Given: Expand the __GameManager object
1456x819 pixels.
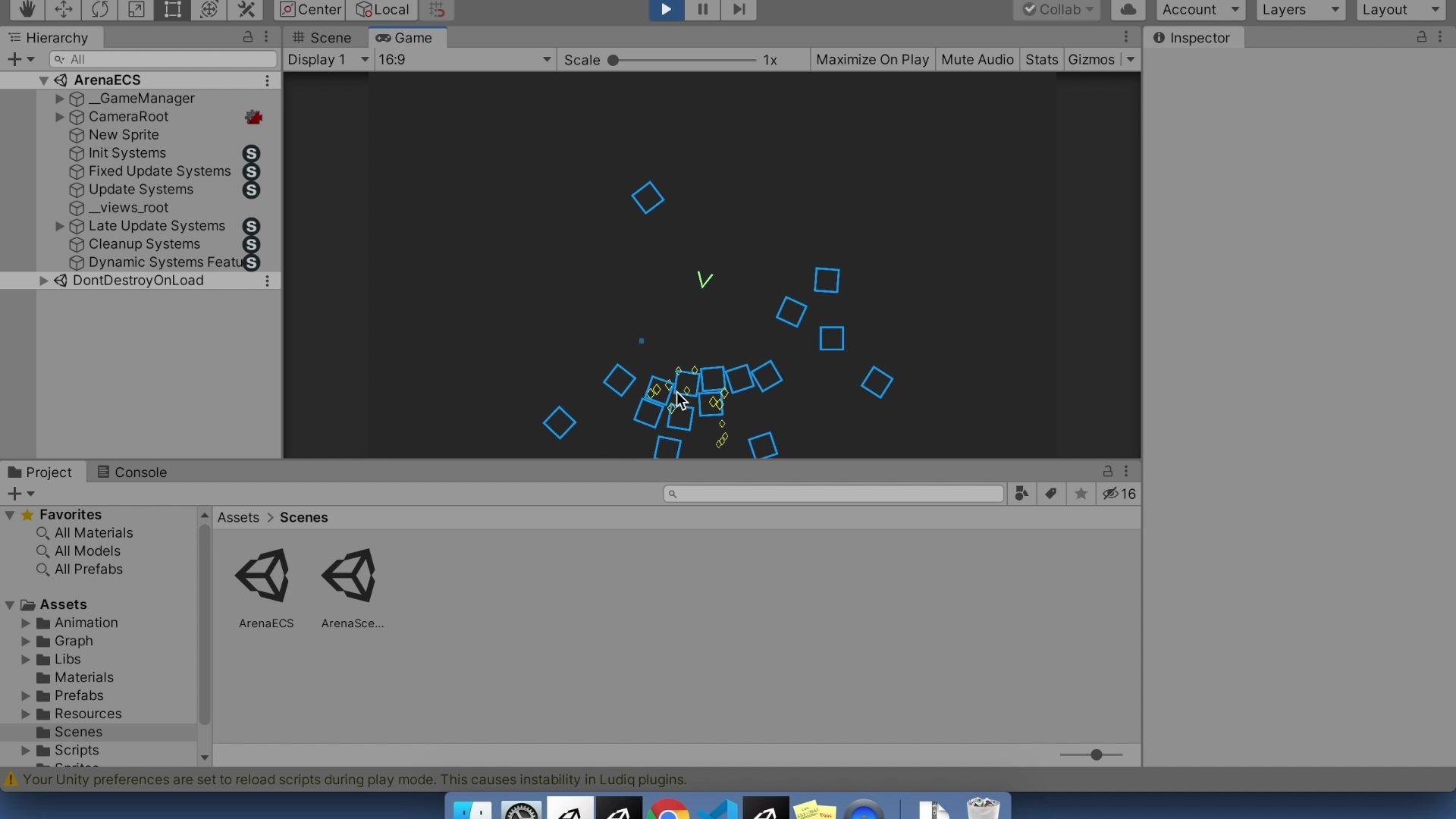Looking at the screenshot, I should [59, 99].
